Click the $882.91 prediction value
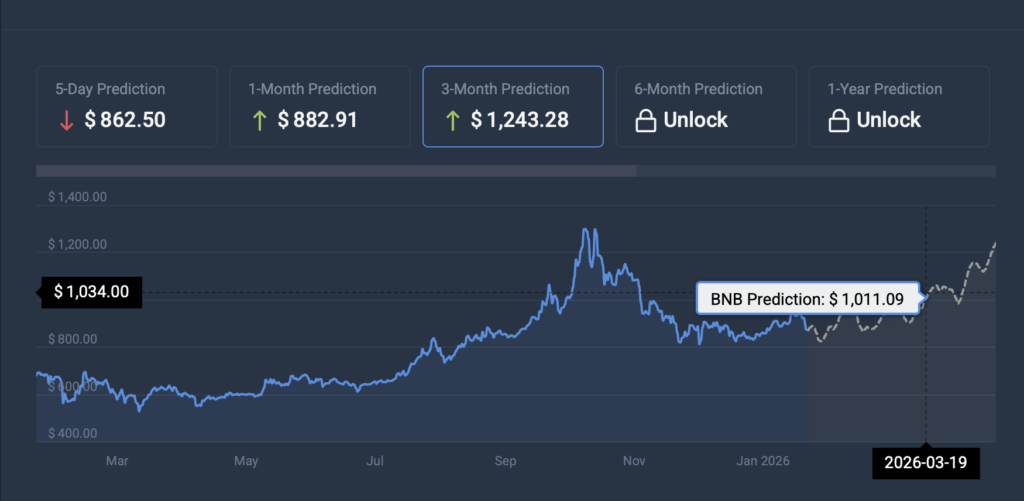 click(317, 120)
